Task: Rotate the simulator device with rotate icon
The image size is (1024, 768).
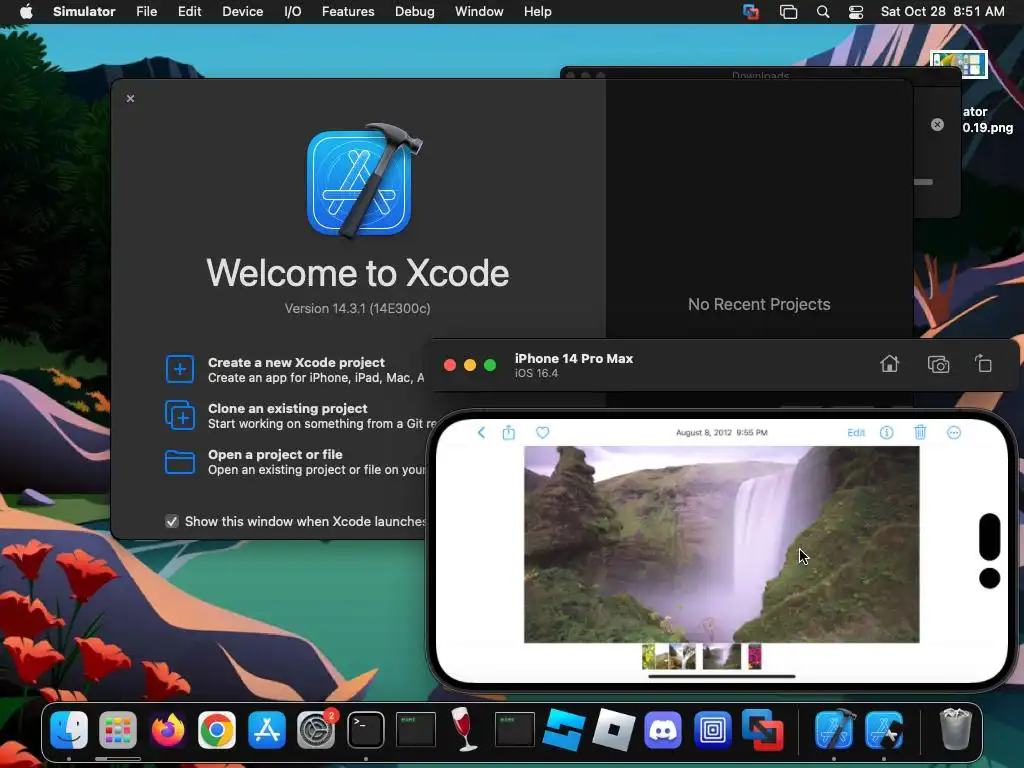Action: (984, 364)
